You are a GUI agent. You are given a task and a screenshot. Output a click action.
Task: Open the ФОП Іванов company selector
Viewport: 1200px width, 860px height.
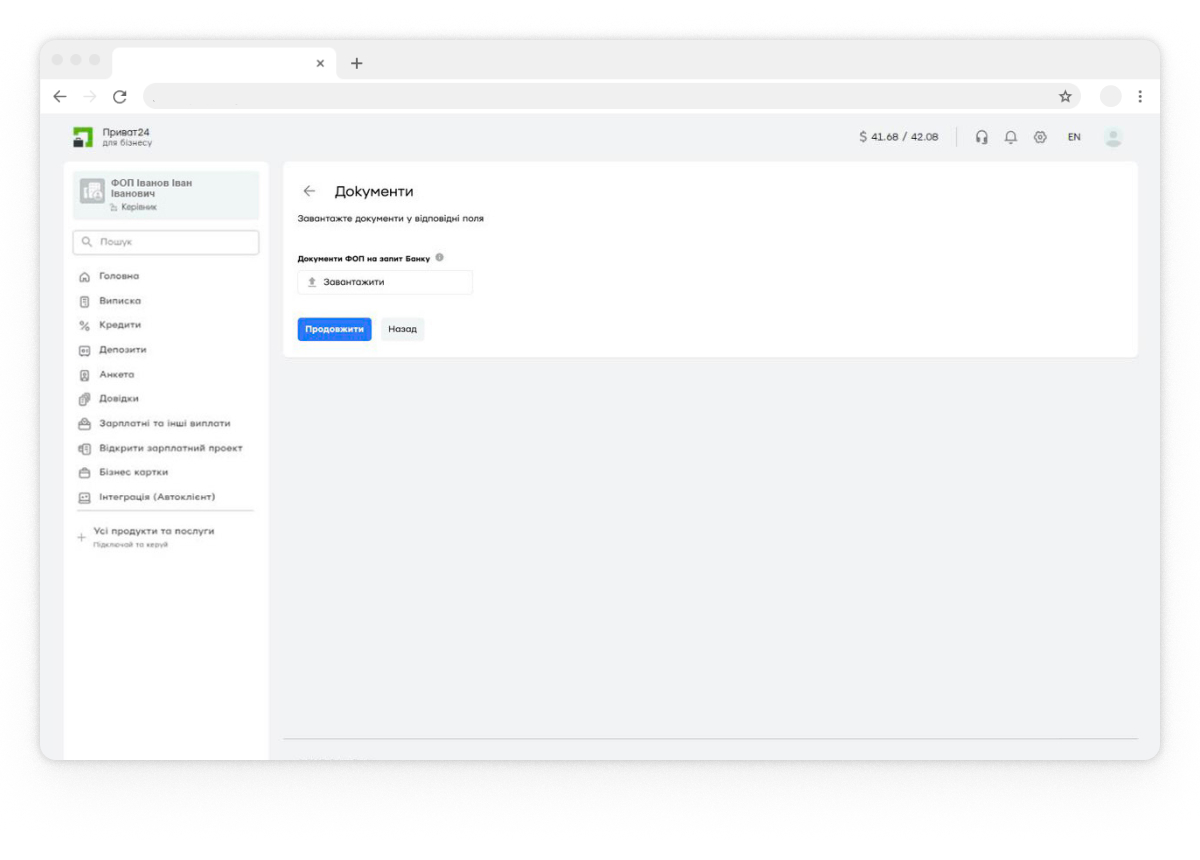166,195
